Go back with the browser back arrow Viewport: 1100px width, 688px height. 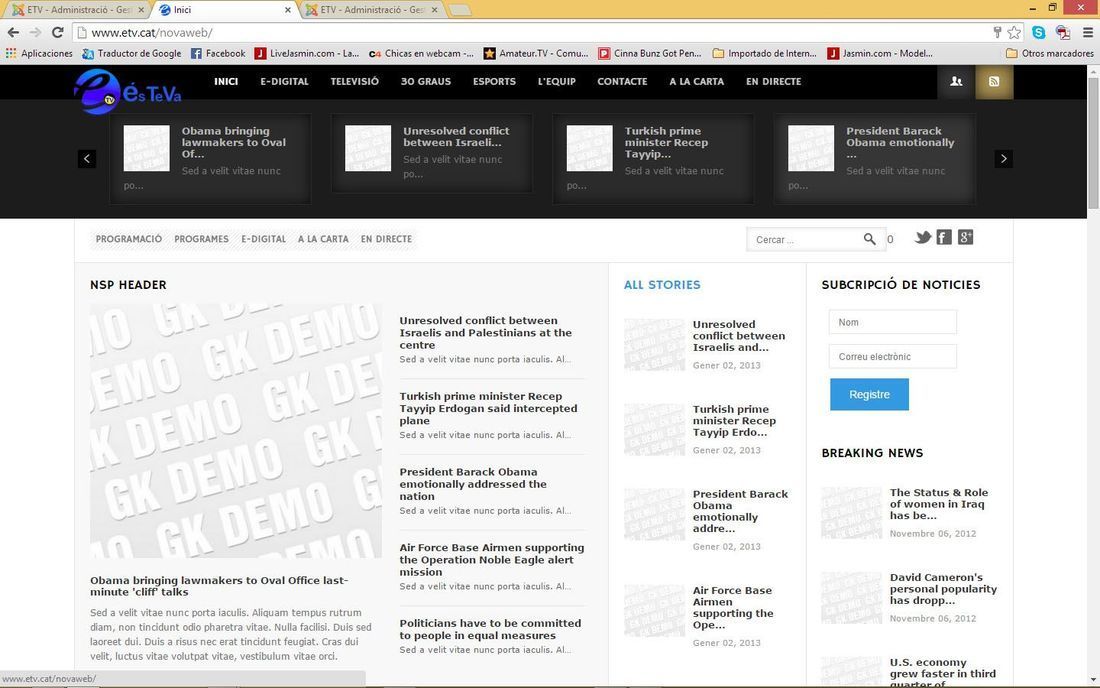[13, 32]
